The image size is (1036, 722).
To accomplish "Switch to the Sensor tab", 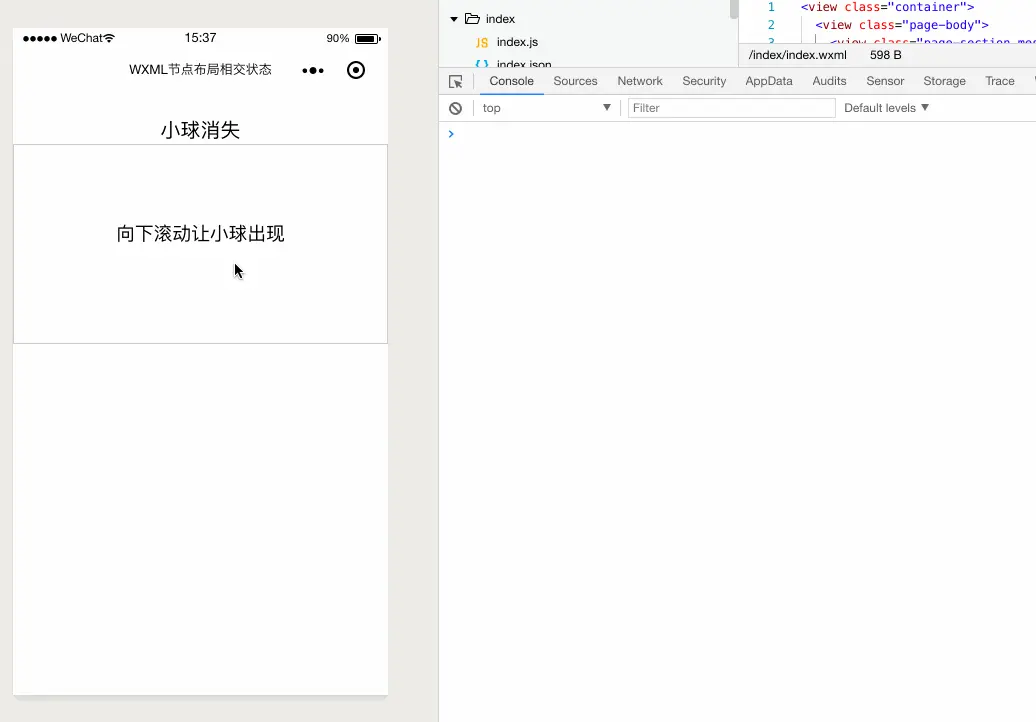I will (885, 81).
